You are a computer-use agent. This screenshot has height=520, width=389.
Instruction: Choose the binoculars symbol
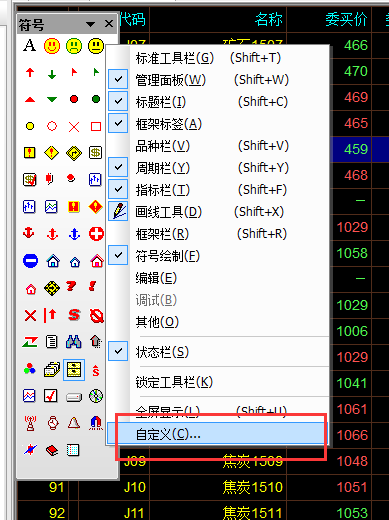point(74,342)
